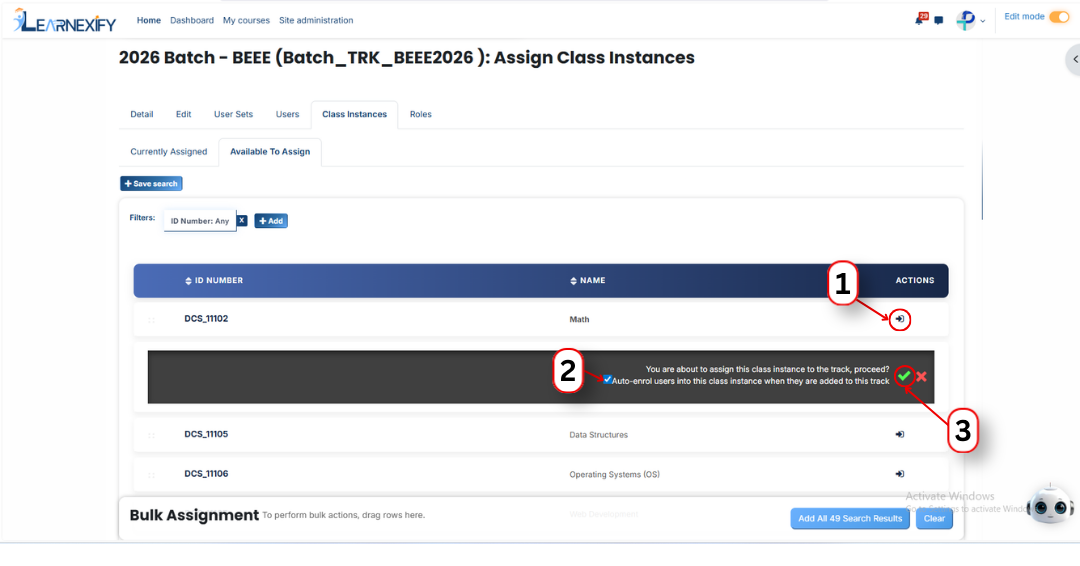Click the Clear button in Bulk Assignment
Image resolution: width=1080 pixels, height=566 pixels.
(x=934, y=518)
